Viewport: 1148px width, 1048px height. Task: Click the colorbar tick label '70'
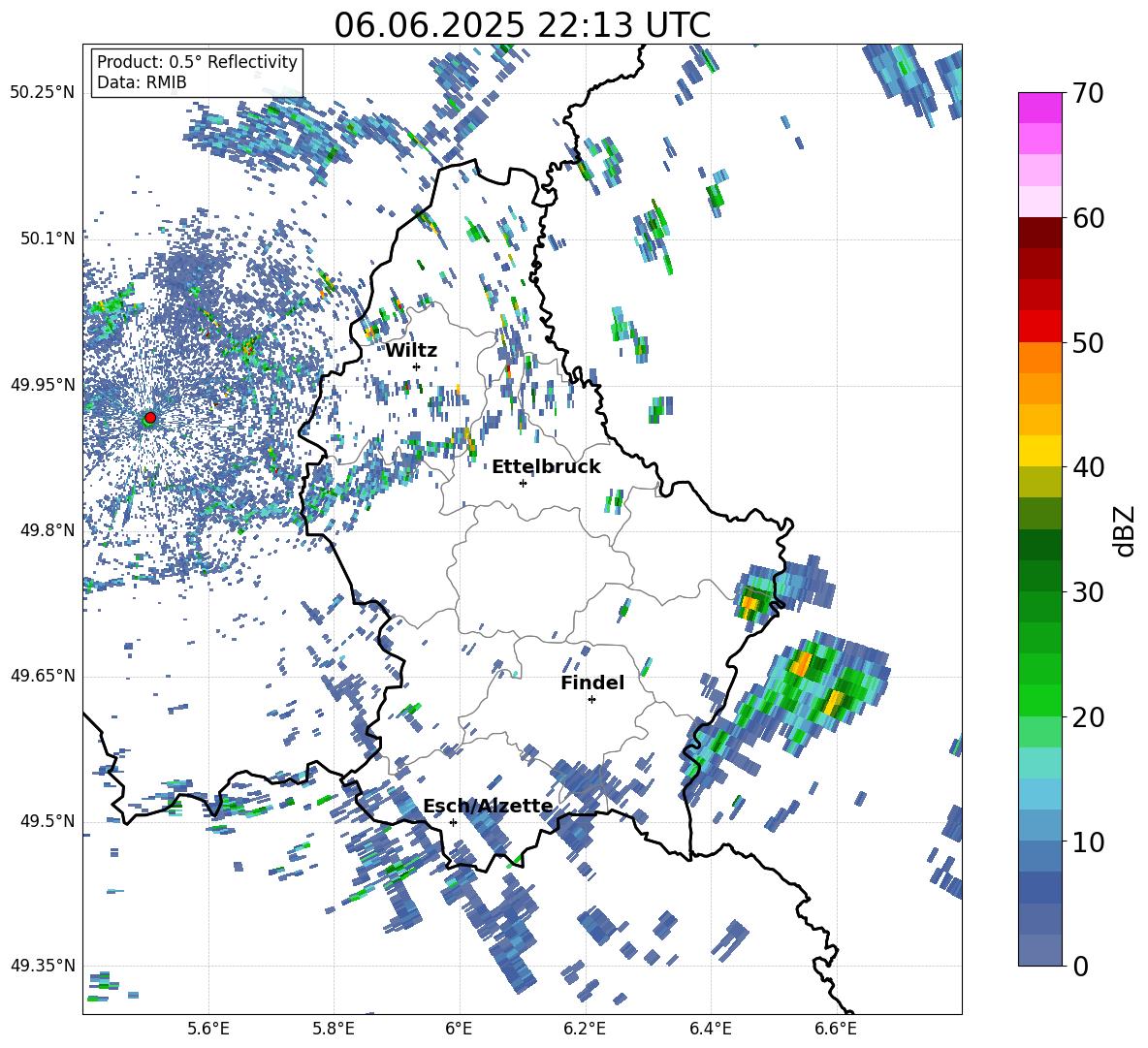[1088, 93]
